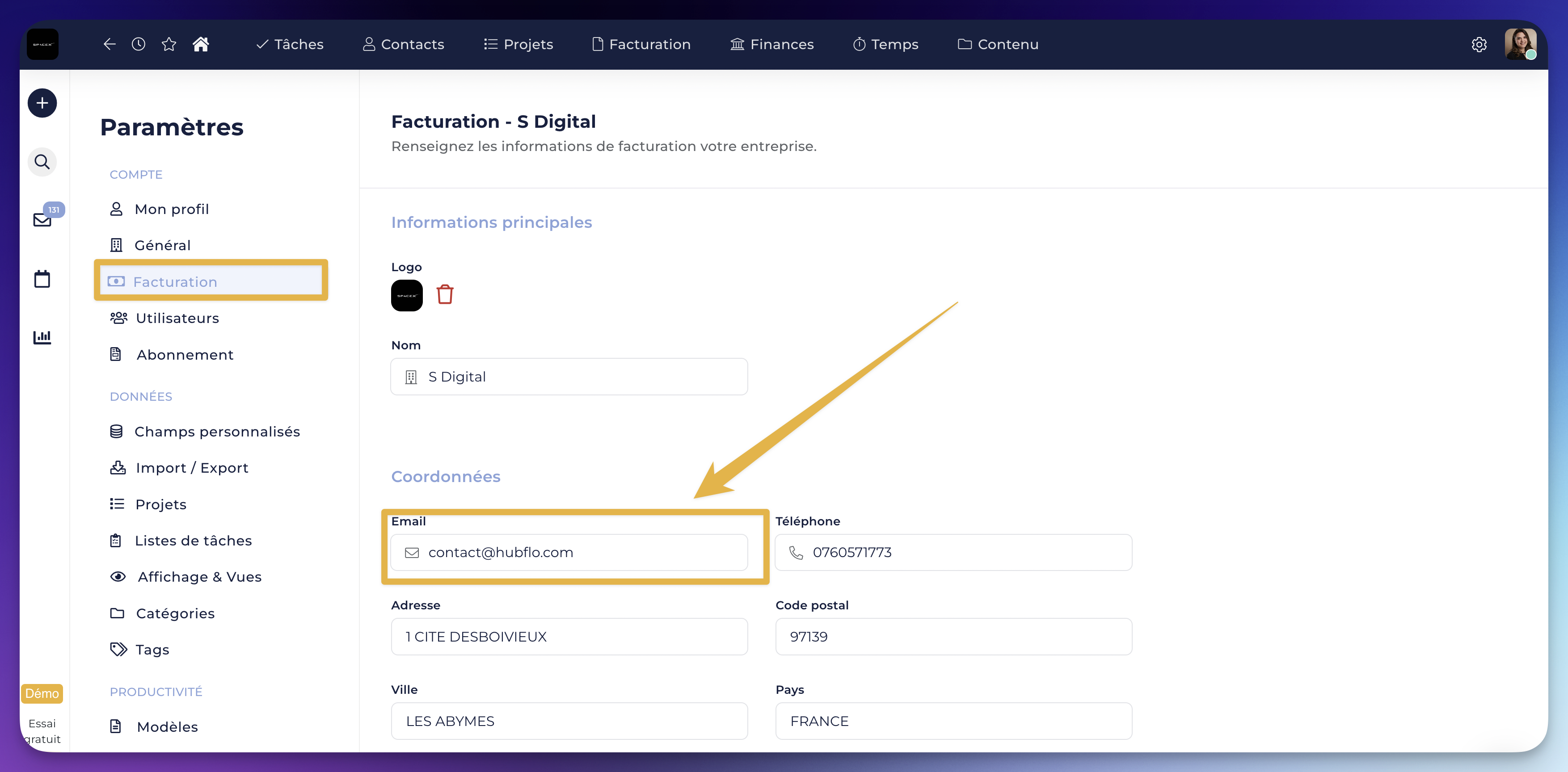Image resolution: width=1568 pixels, height=772 pixels.
Task: Open the bar chart reports icon
Action: pyautogui.click(x=42, y=337)
